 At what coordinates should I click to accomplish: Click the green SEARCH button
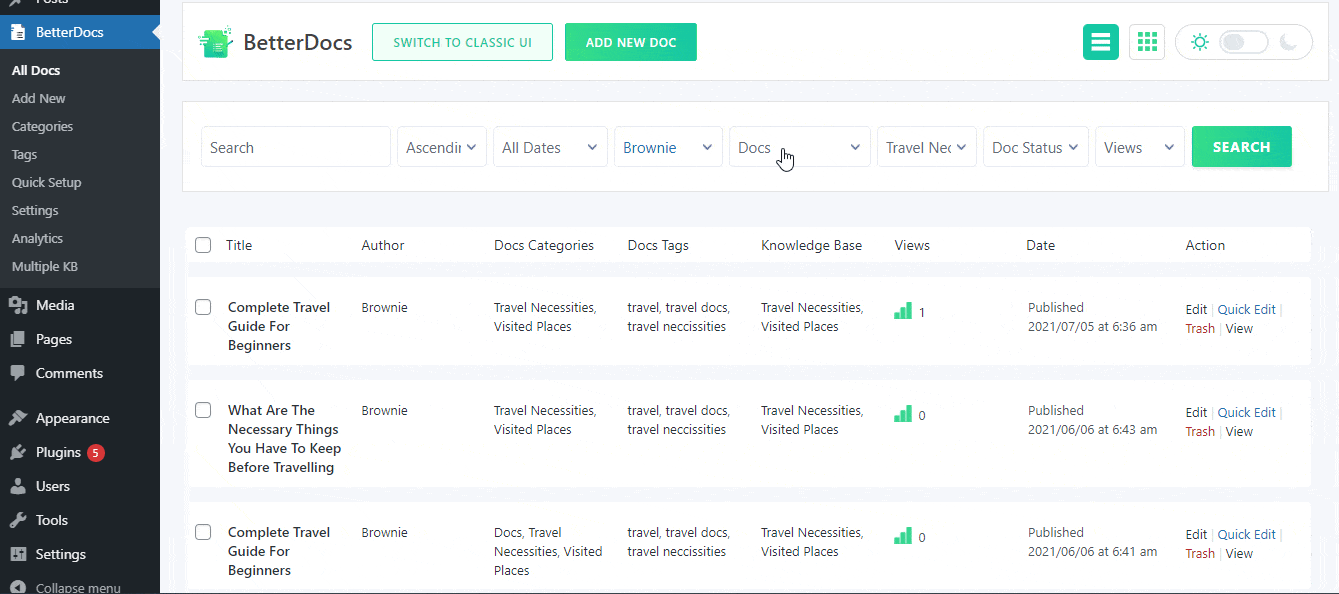(1242, 146)
